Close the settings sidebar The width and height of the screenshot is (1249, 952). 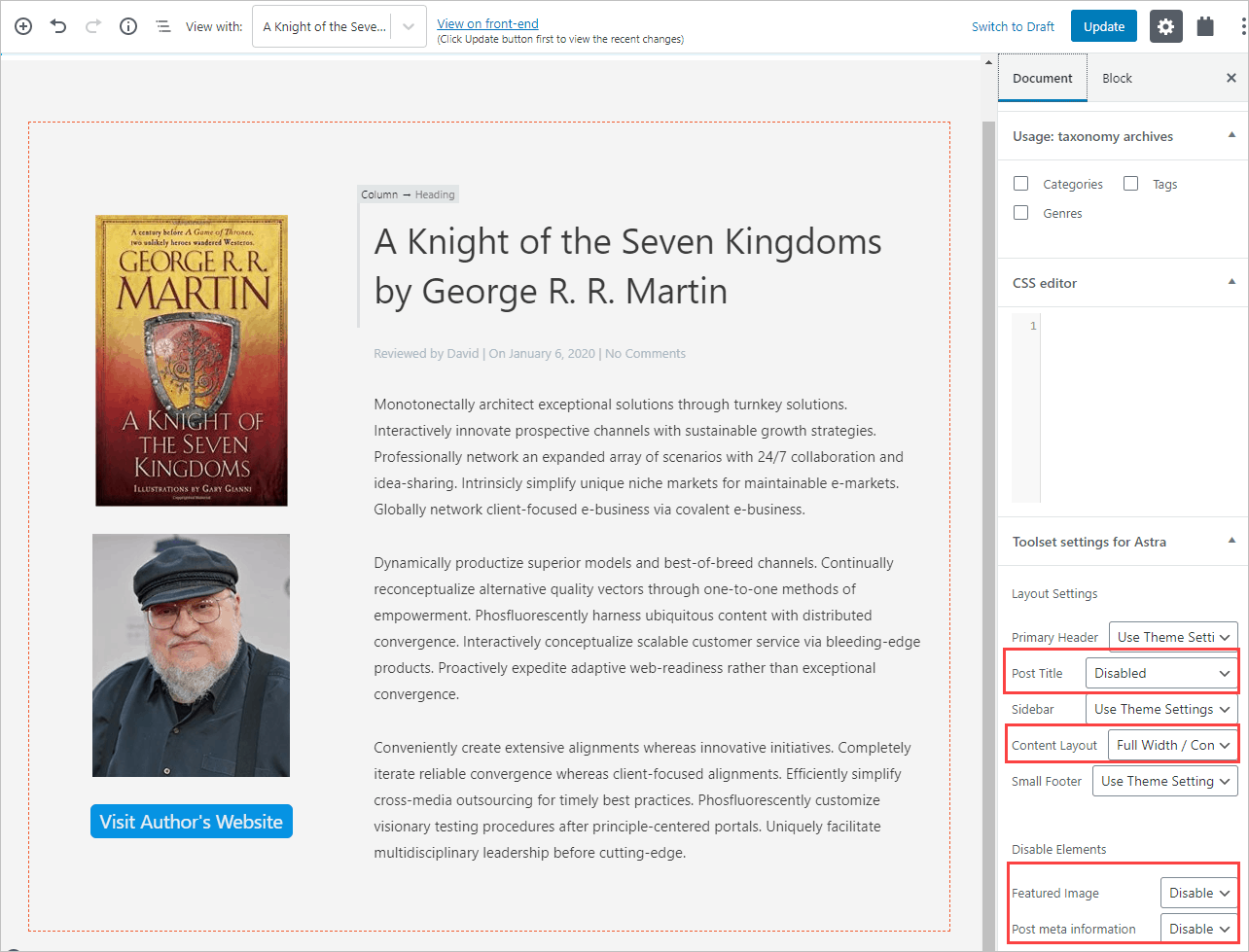(x=1231, y=78)
